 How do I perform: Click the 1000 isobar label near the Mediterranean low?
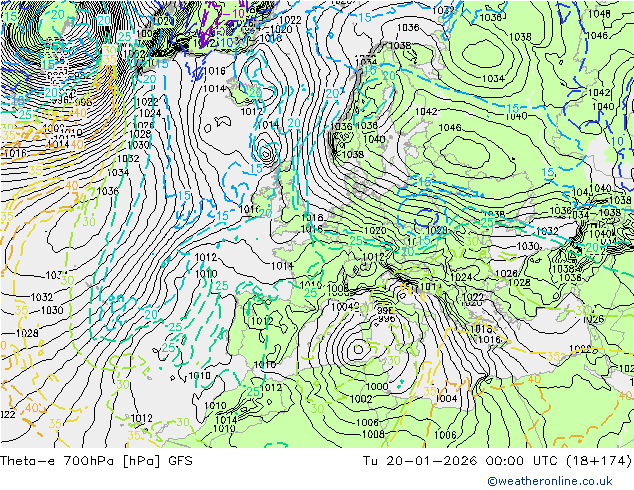pos(377,387)
